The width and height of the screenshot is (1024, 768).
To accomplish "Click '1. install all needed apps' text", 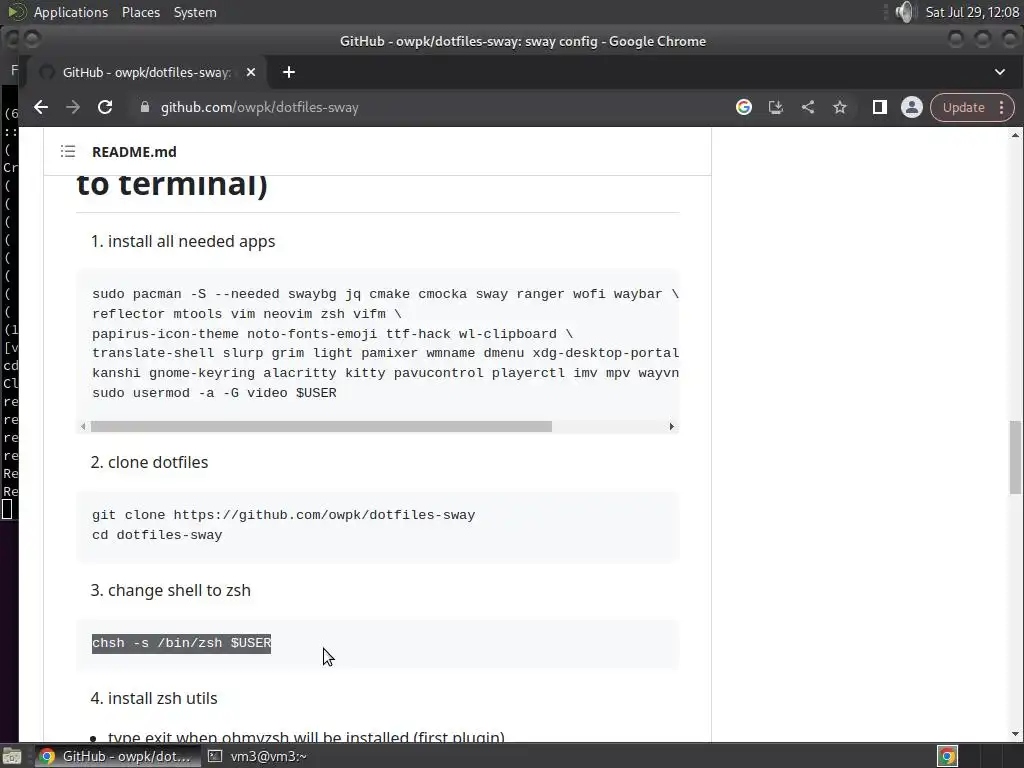I will pyautogui.click(x=183, y=241).
